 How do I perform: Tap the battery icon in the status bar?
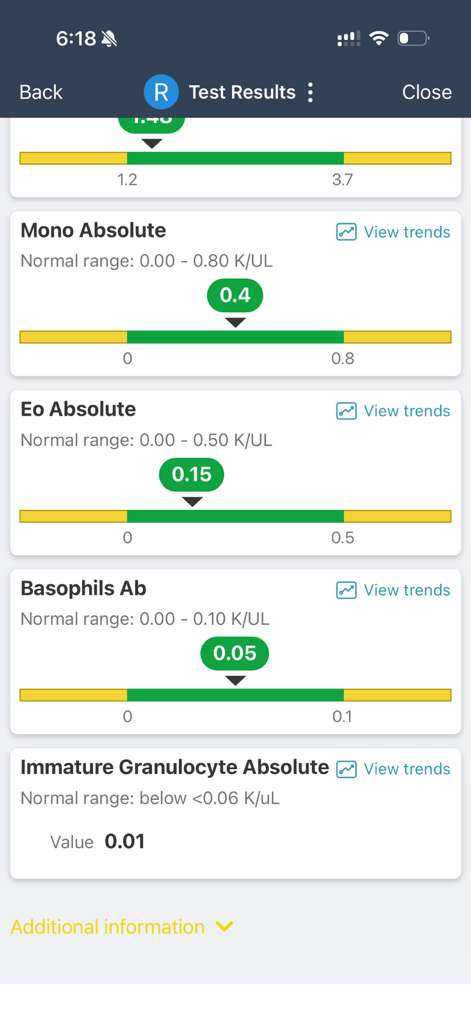(x=413, y=39)
